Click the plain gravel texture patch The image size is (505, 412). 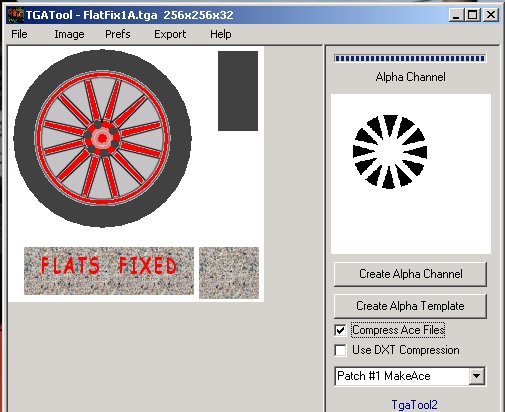click(229, 273)
